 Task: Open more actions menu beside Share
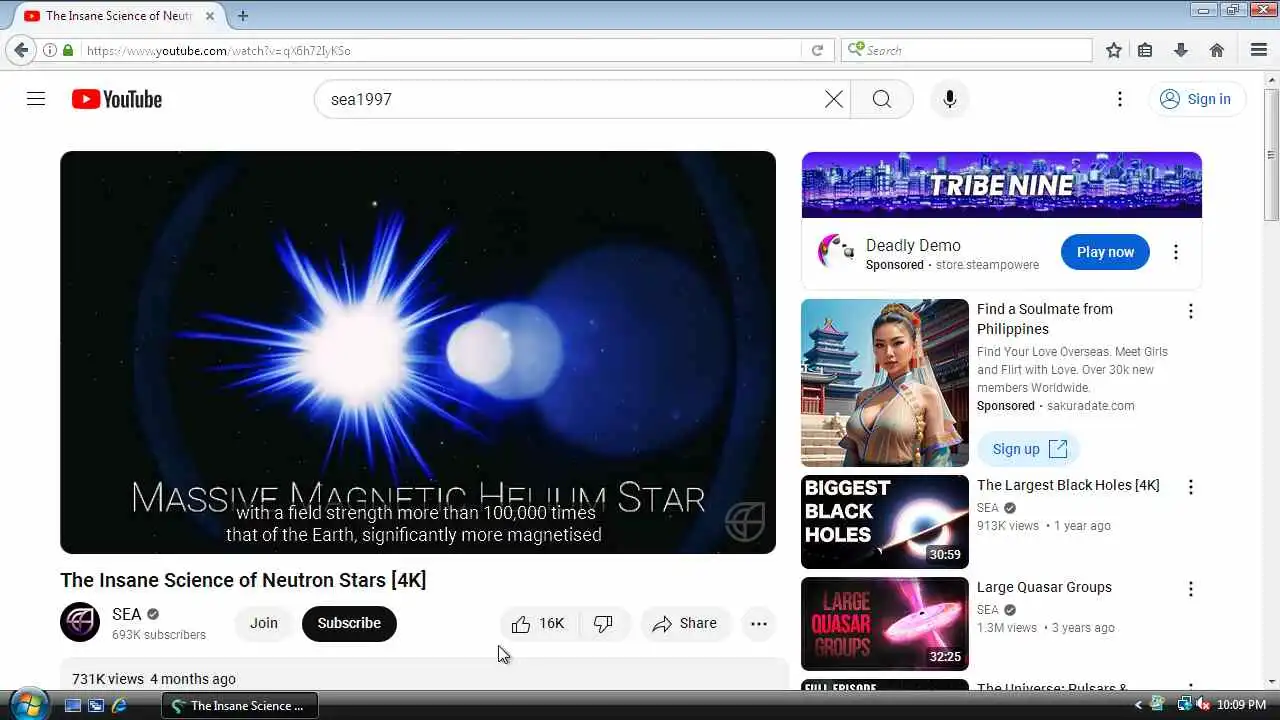[759, 623]
